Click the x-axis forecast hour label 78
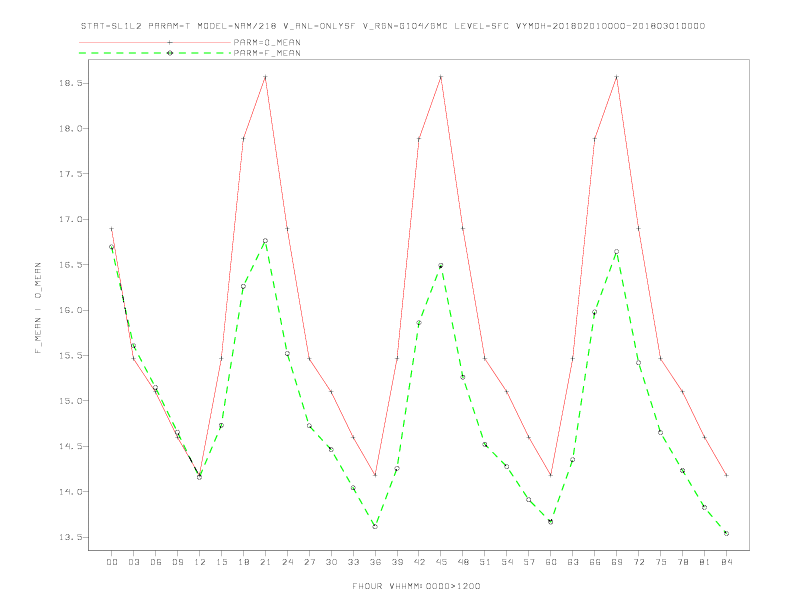 pos(683,562)
